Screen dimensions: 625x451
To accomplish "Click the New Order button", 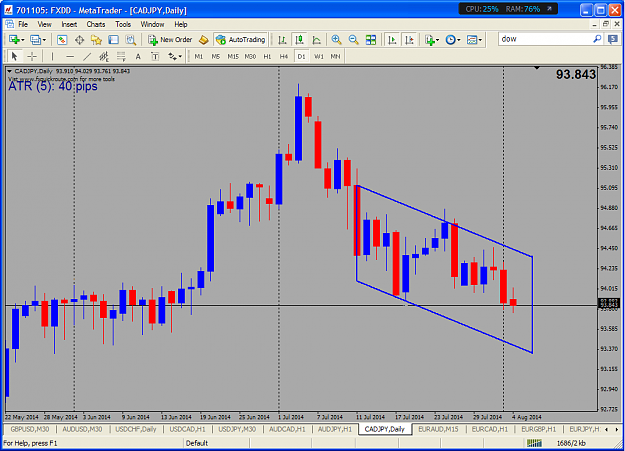I will pyautogui.click(x=170, y=39).
